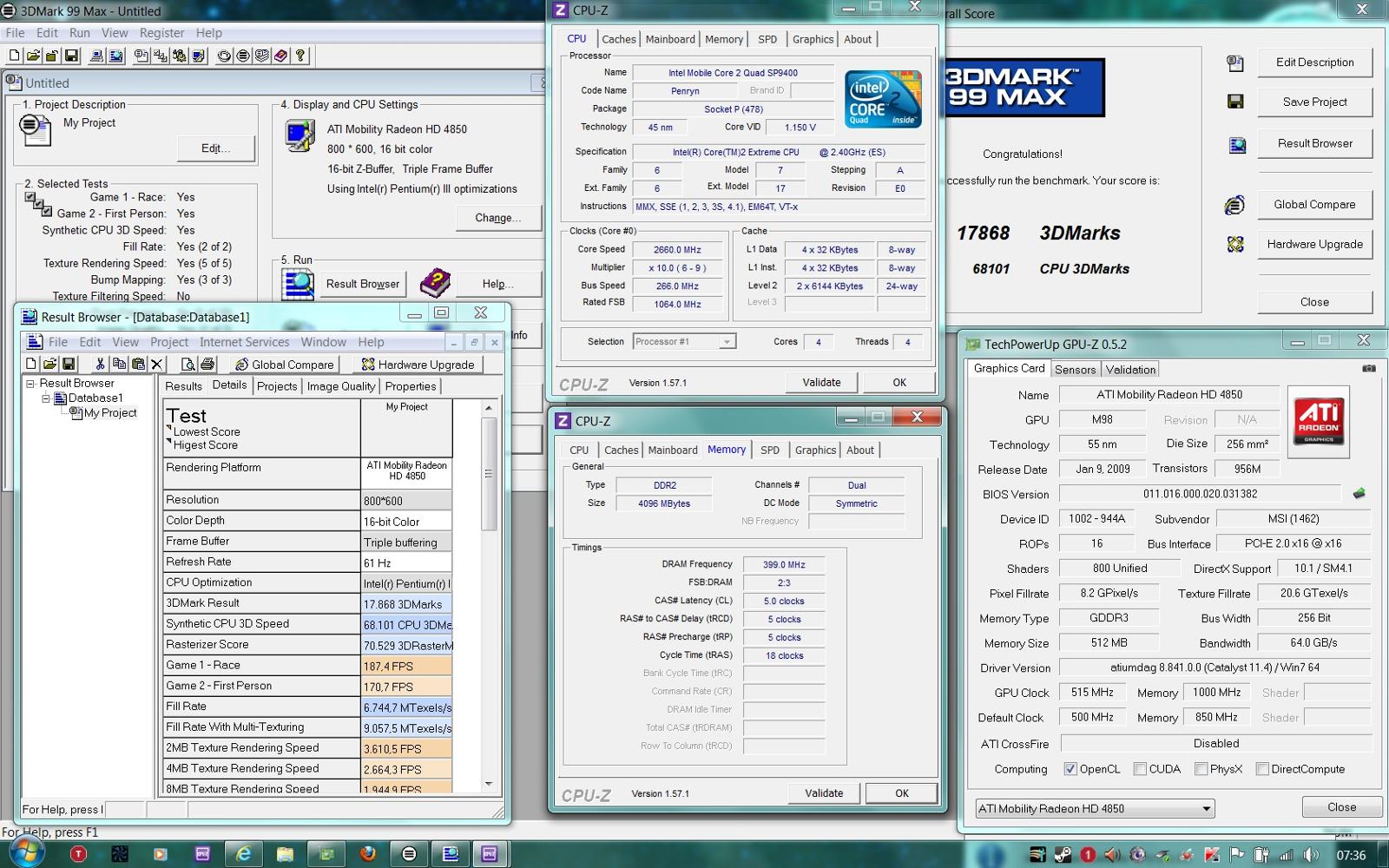Click the OK button in lower CPU-Z window
1389x868 pixels.
902,792
